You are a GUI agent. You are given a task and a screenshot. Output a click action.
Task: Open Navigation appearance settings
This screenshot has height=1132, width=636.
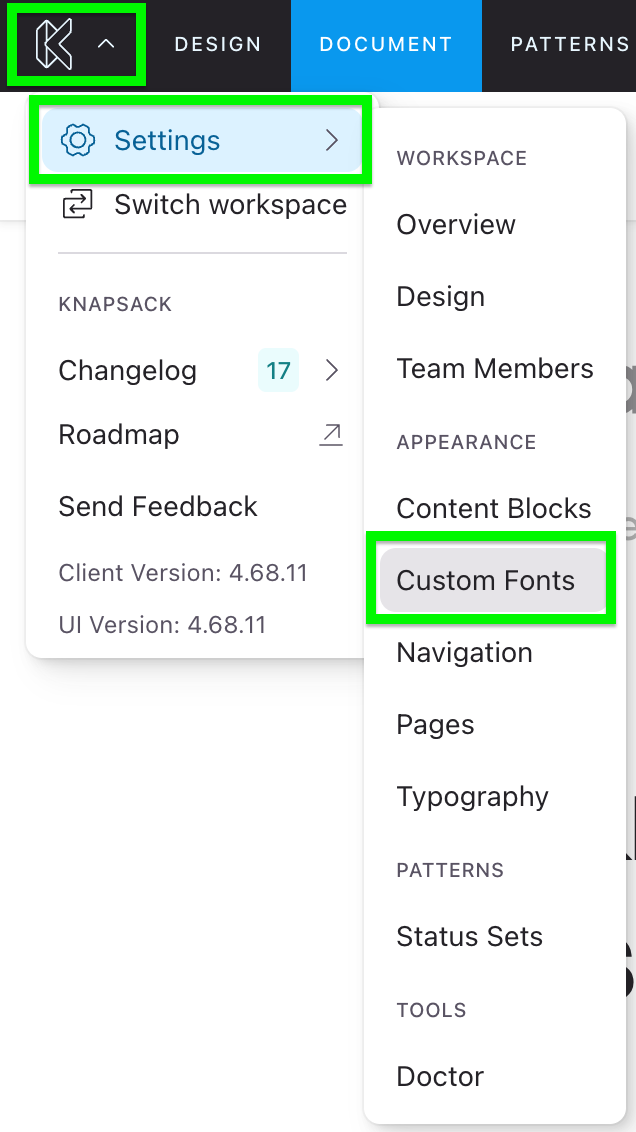[x=464, y=653]
